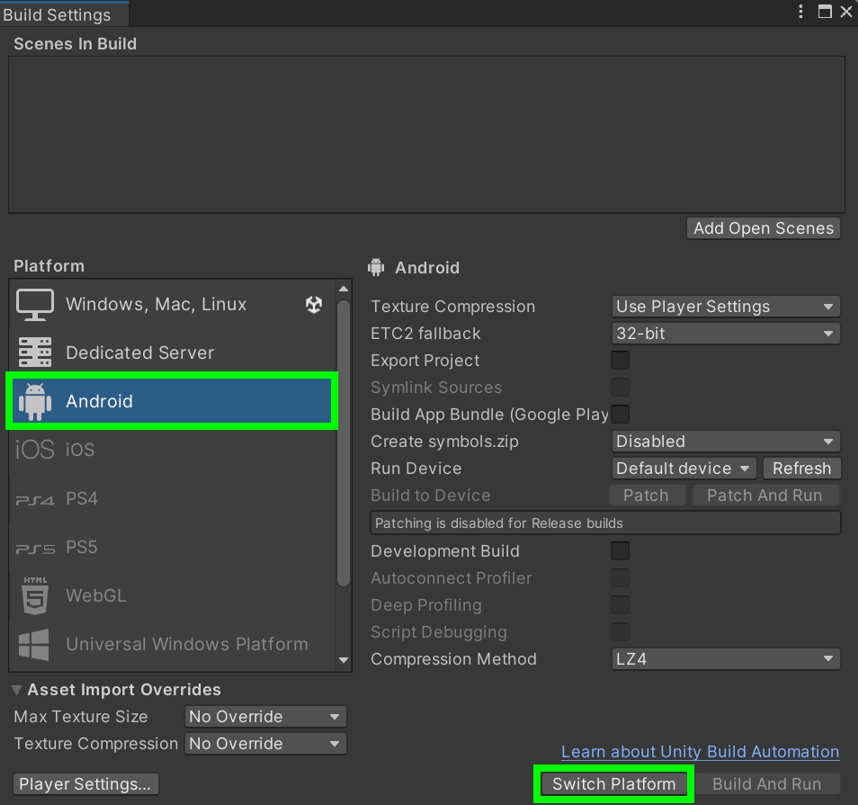The image size is (858, 805).
Task: Click the Windows, Mac, Linux monitor icon
Action: click(x=35, y=305)
